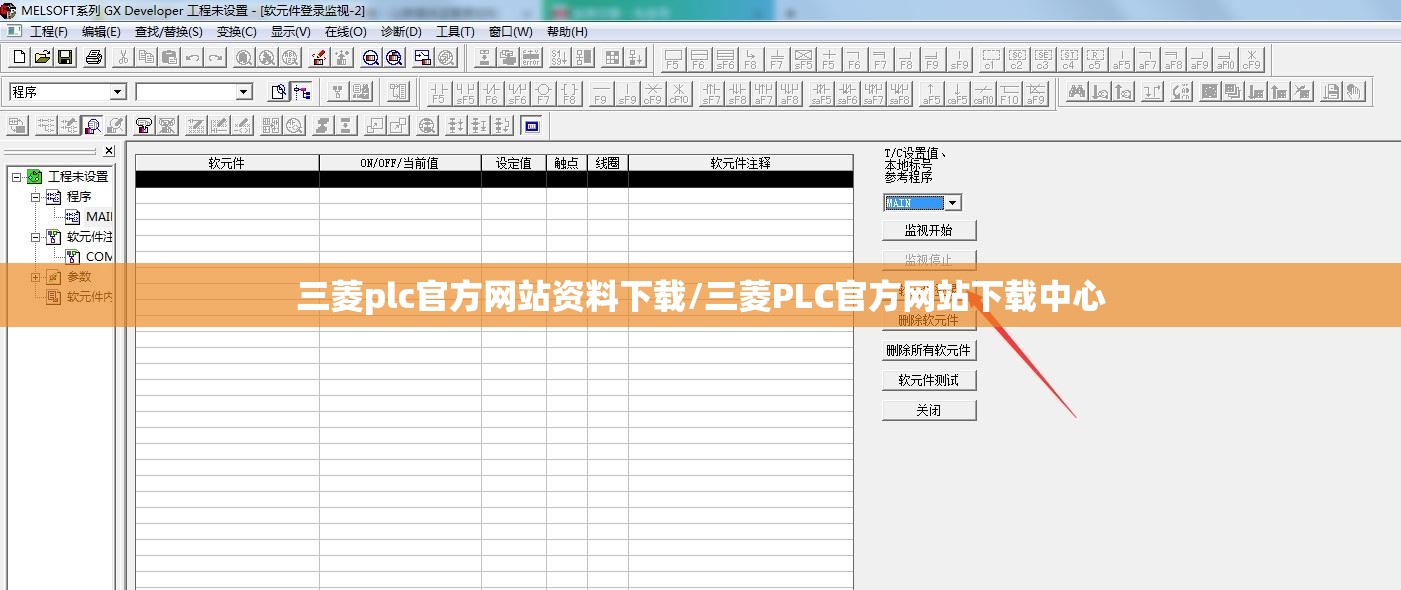The image size is (1401, 590).
Task: Create a new project with New icon
Action: (19, 57)
